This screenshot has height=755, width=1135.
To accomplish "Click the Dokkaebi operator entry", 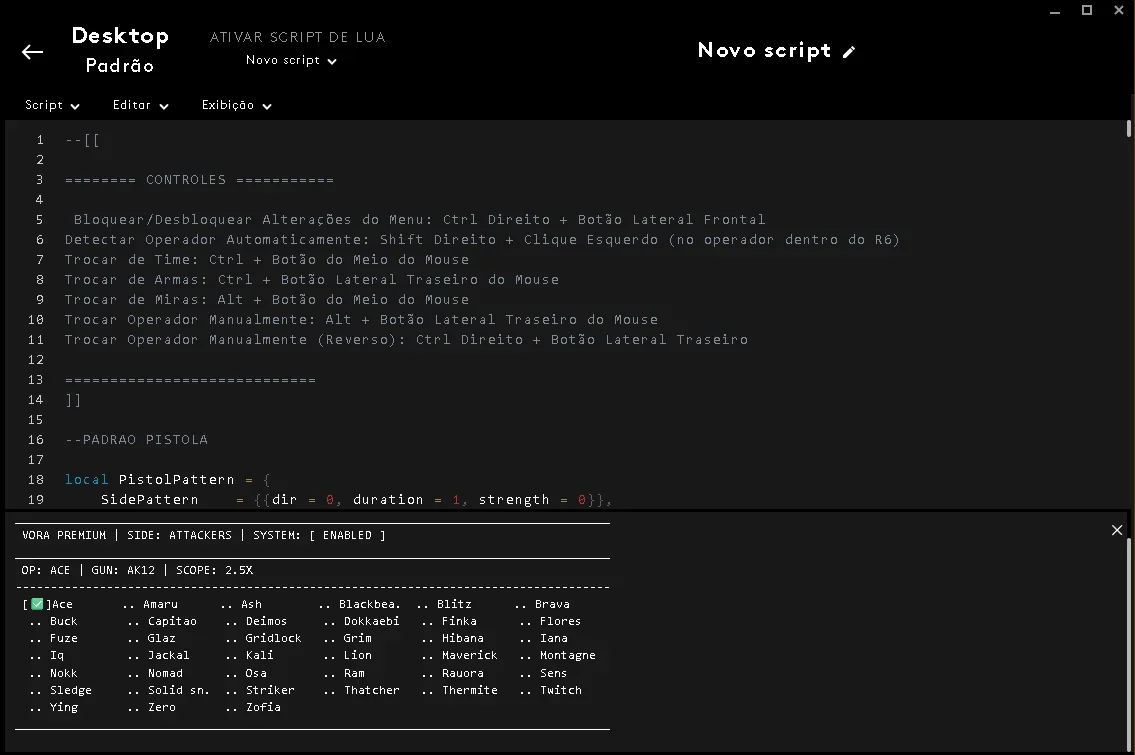I will tap(371, 621).
